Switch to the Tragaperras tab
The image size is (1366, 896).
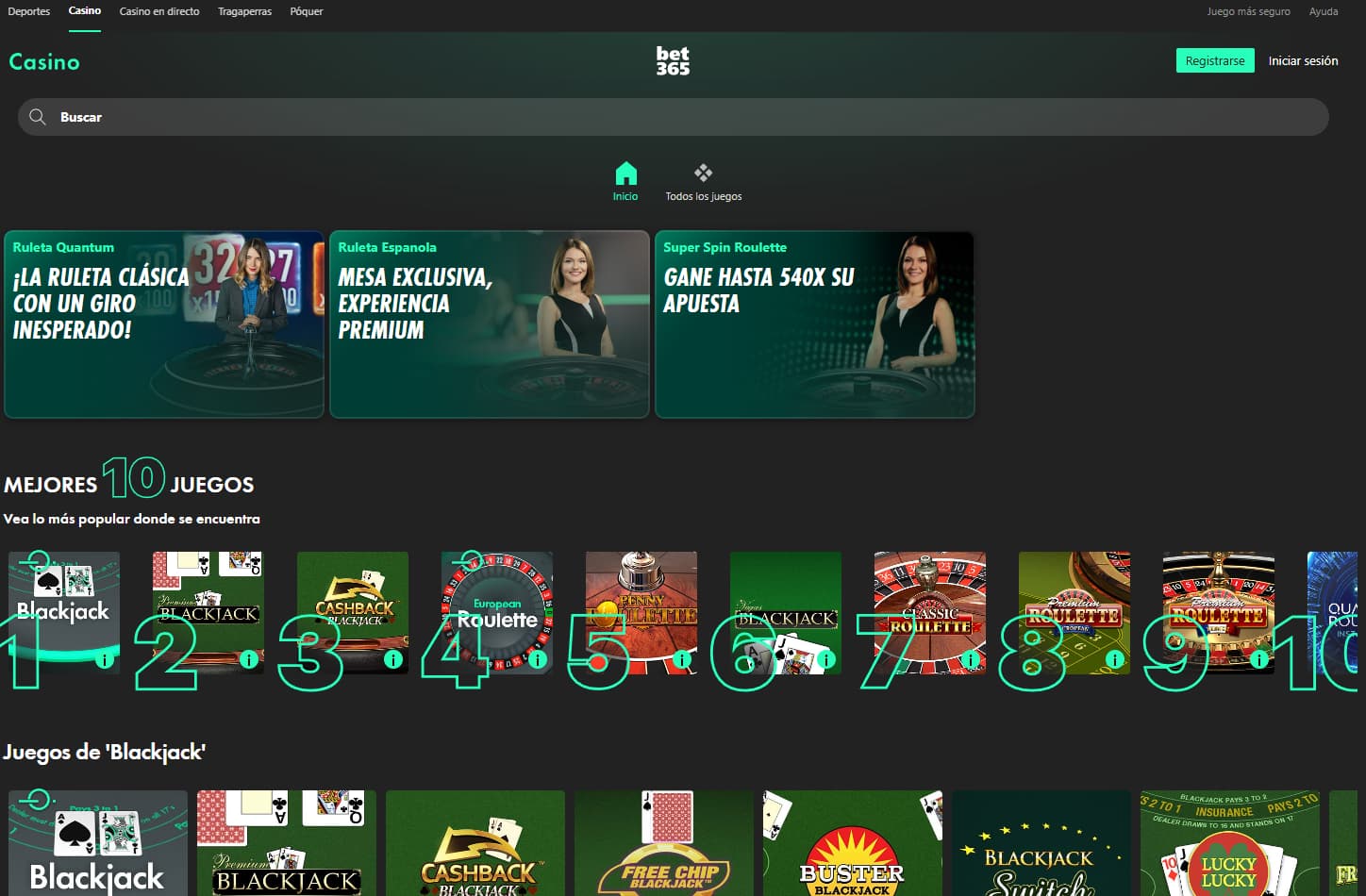244,11
